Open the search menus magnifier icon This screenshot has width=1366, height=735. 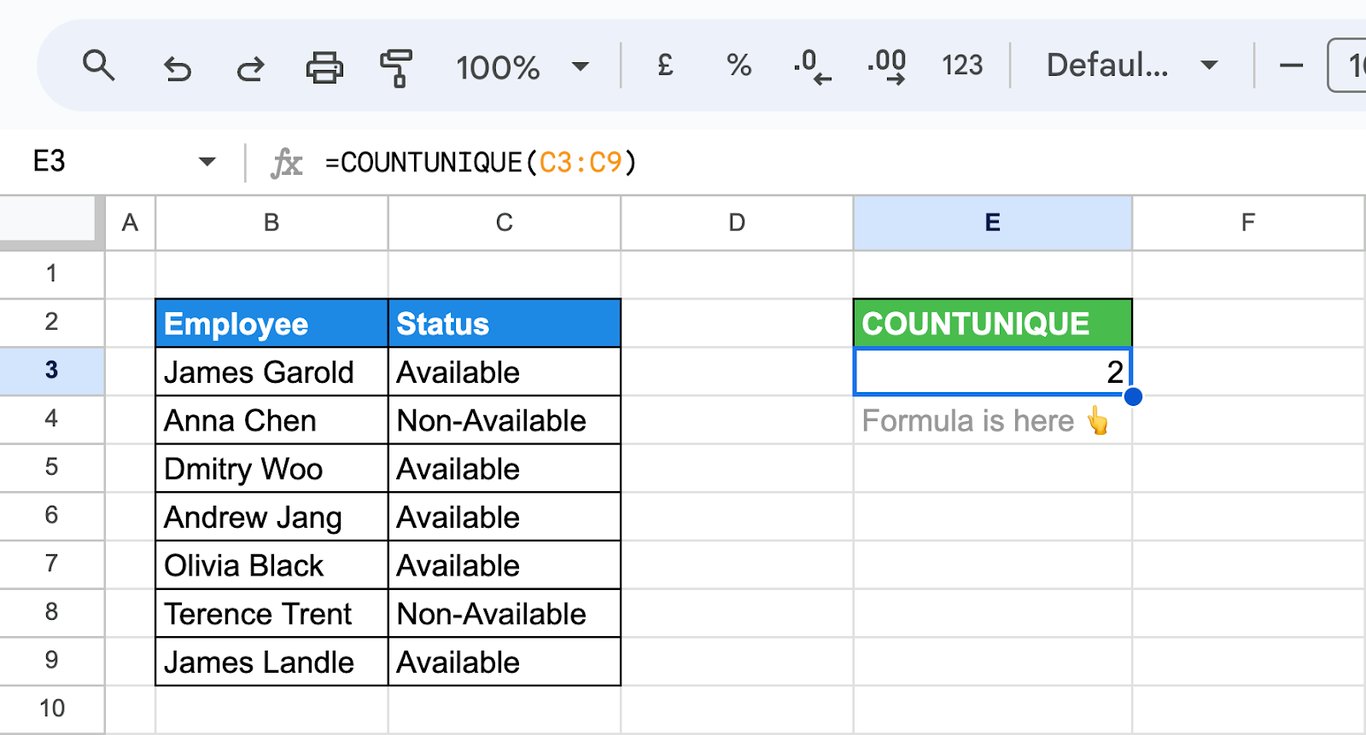(x=98, y=67)
